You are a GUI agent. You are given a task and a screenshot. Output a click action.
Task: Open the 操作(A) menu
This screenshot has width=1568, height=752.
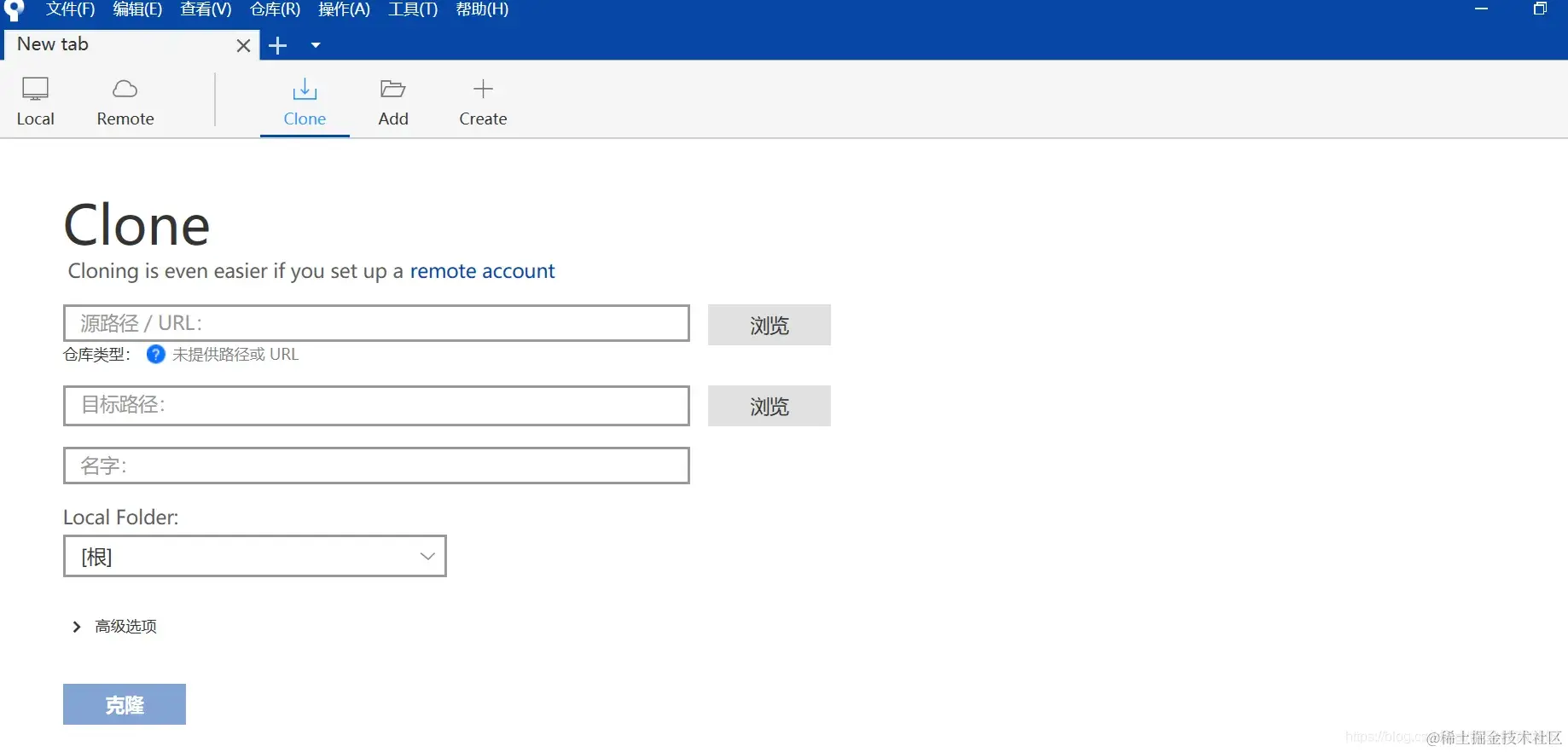[x=344, y=9]
